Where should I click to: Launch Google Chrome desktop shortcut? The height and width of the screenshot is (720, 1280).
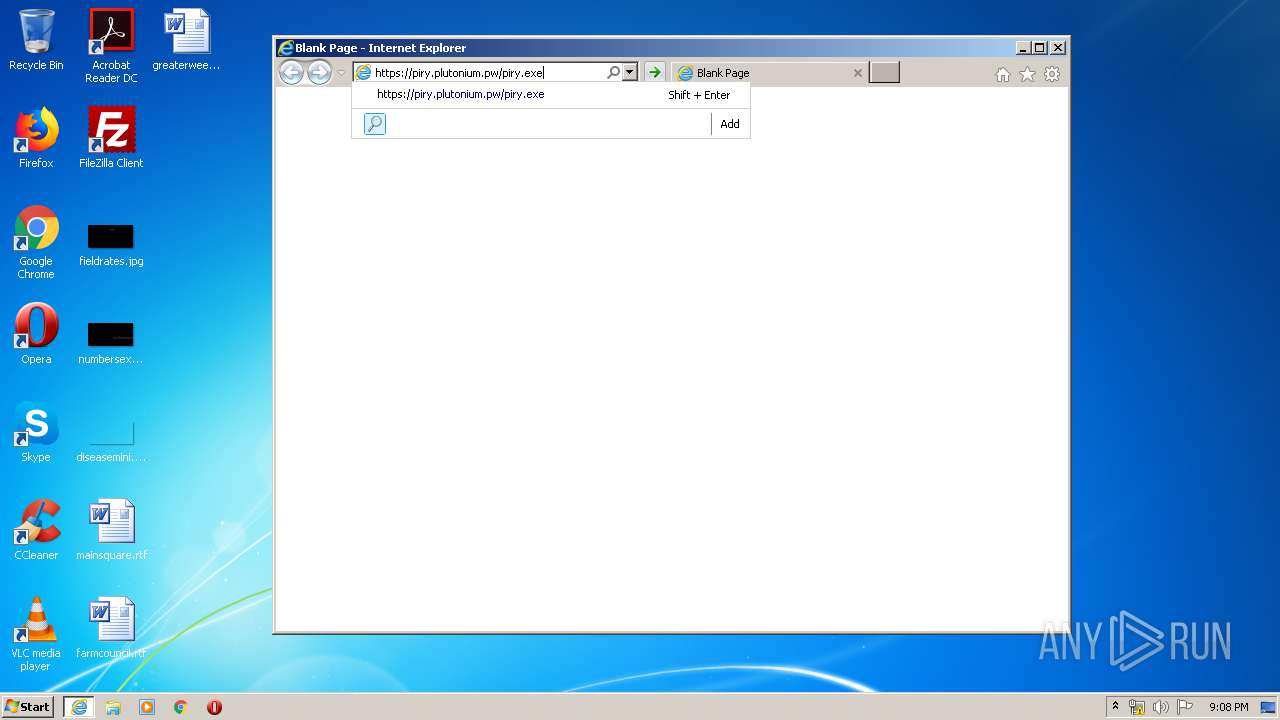(36, 242)
